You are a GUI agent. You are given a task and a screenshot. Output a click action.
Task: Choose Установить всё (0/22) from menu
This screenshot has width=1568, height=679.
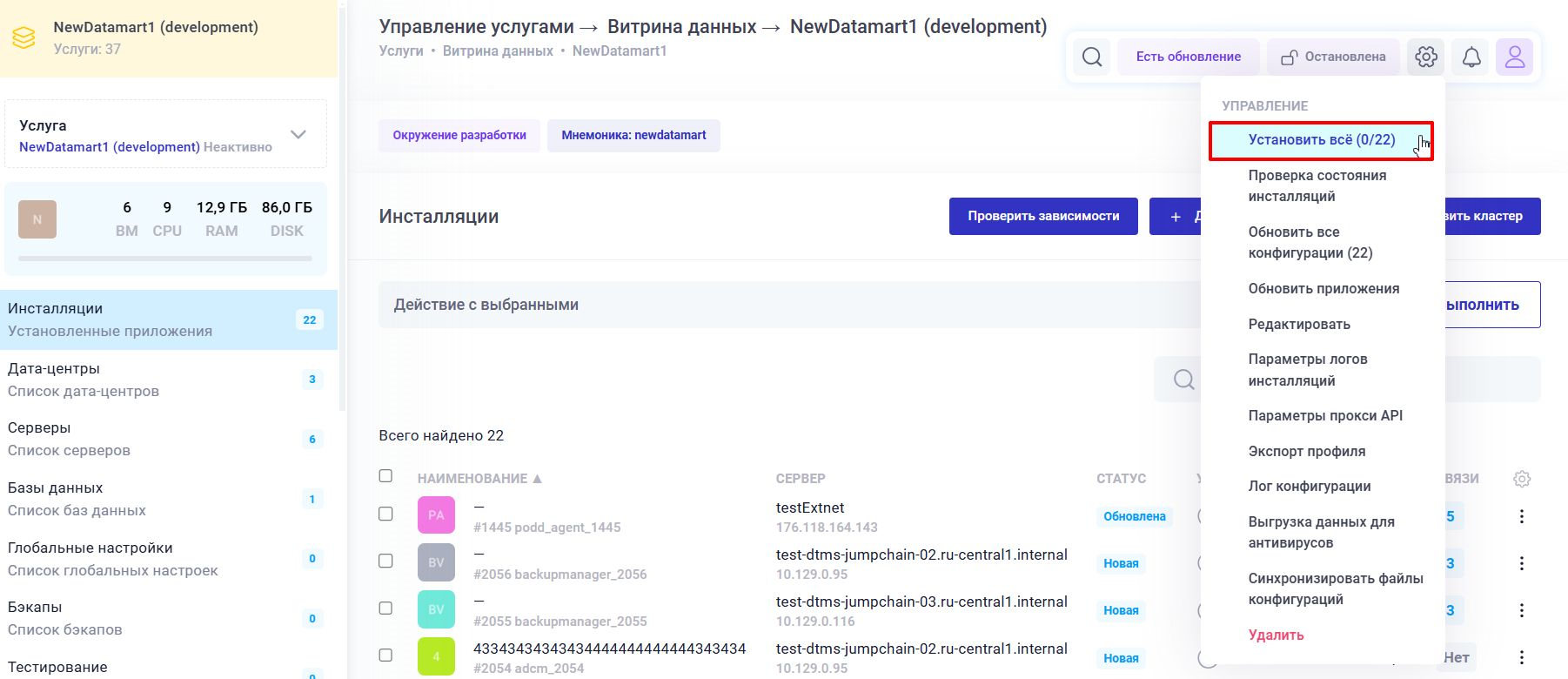(x=1321, y=140)
